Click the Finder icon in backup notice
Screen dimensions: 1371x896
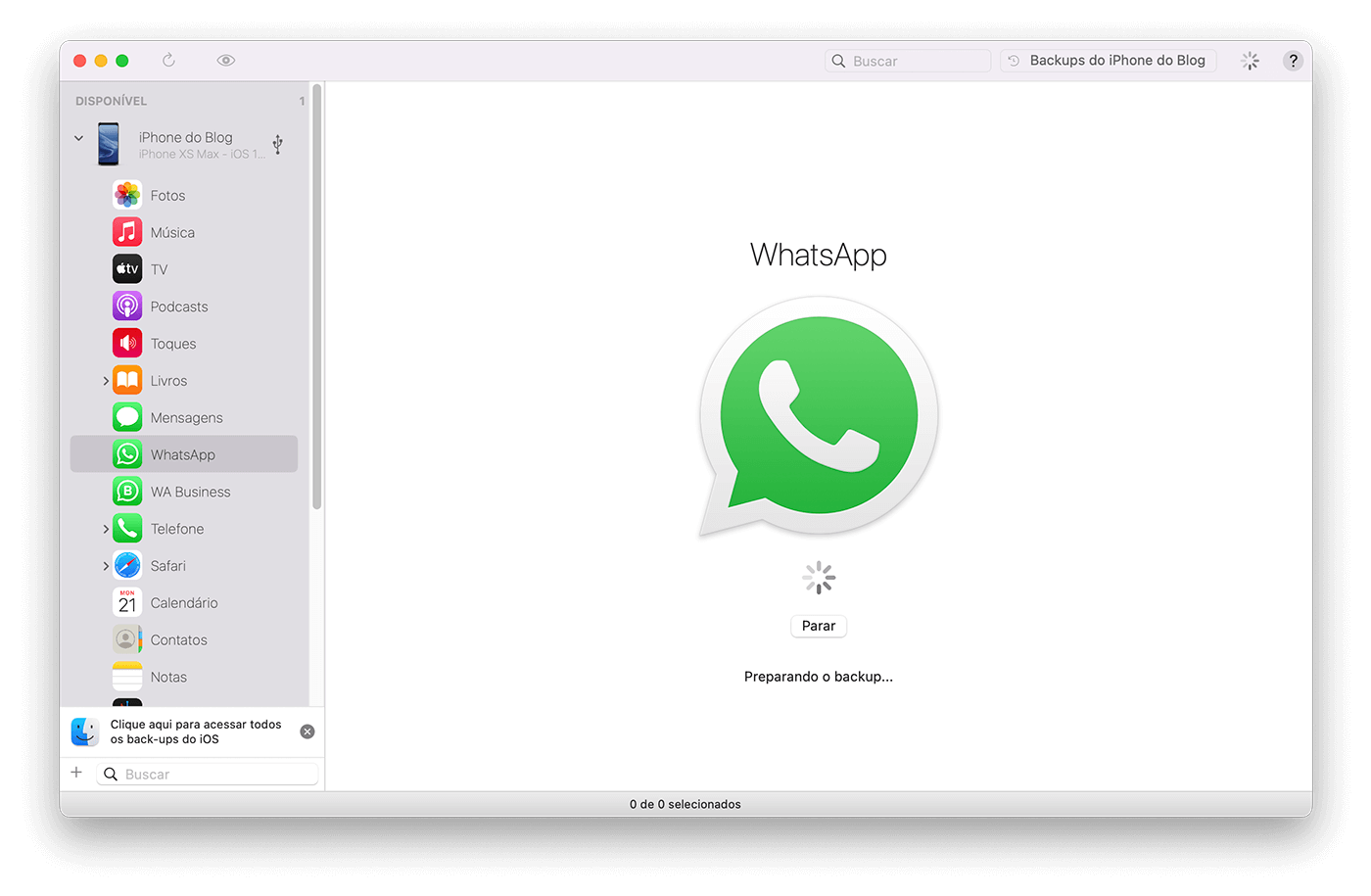(x=85, y=731)
